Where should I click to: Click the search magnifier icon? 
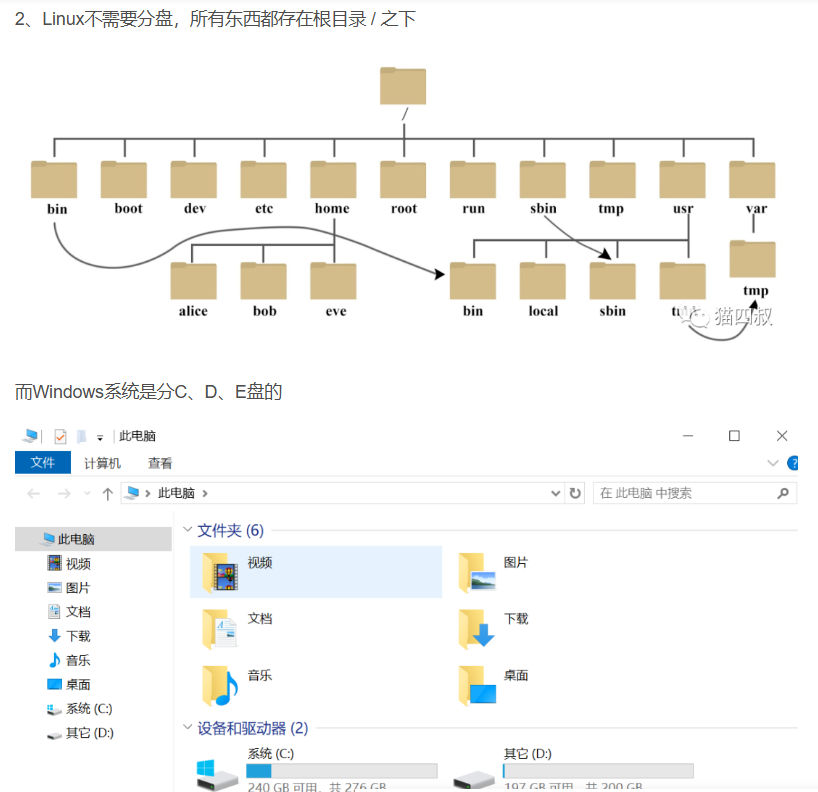coord(784,493)
